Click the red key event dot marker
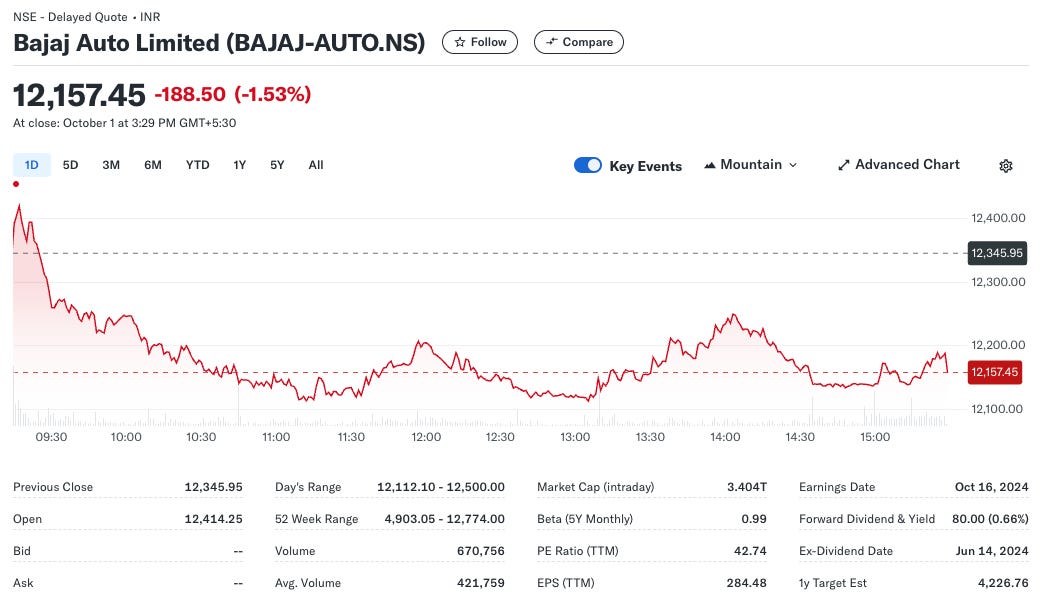This screenshot has height=607, width=1041. (16, 184)
